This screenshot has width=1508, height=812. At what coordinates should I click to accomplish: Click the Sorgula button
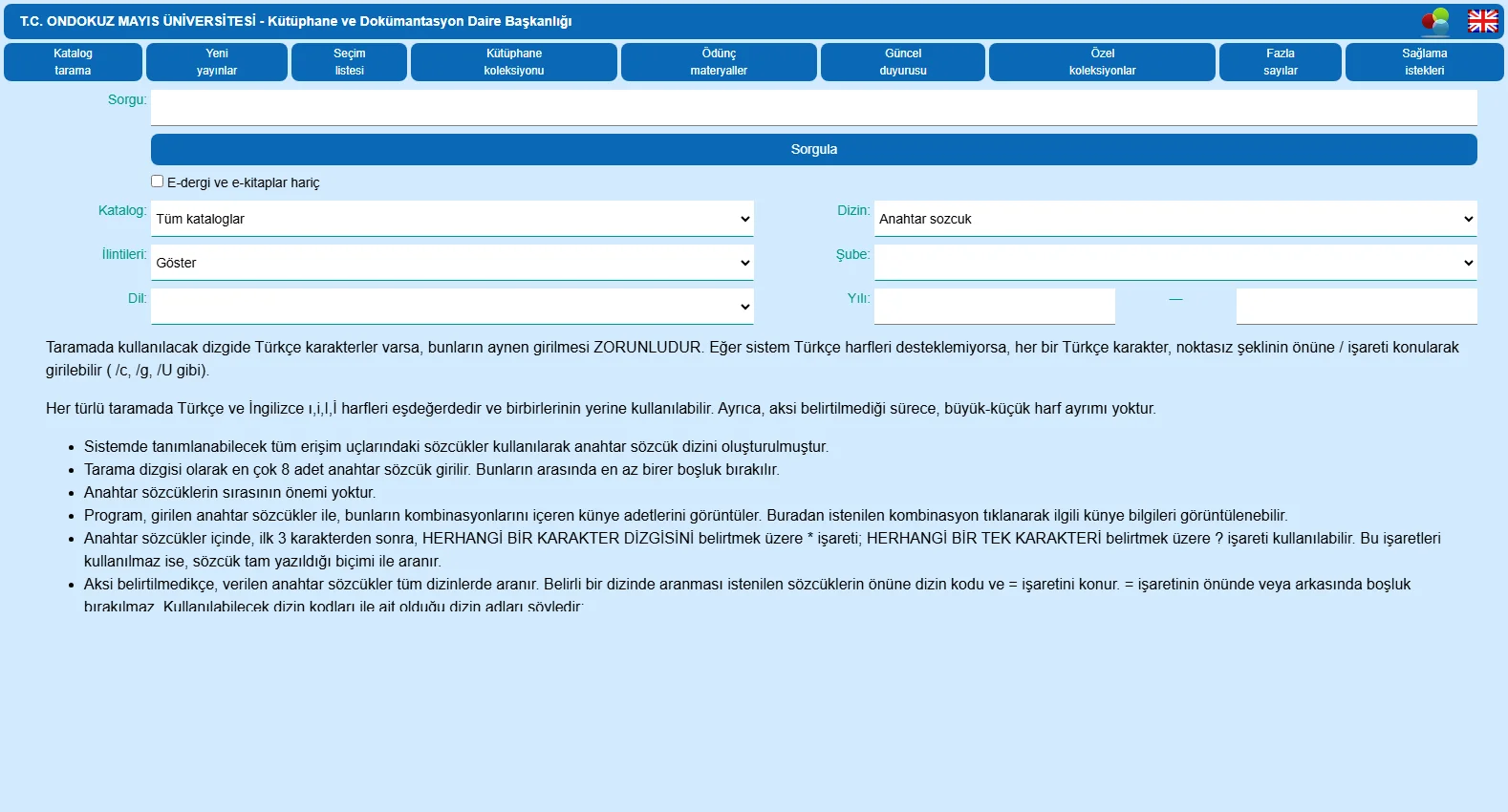(814, 149)
